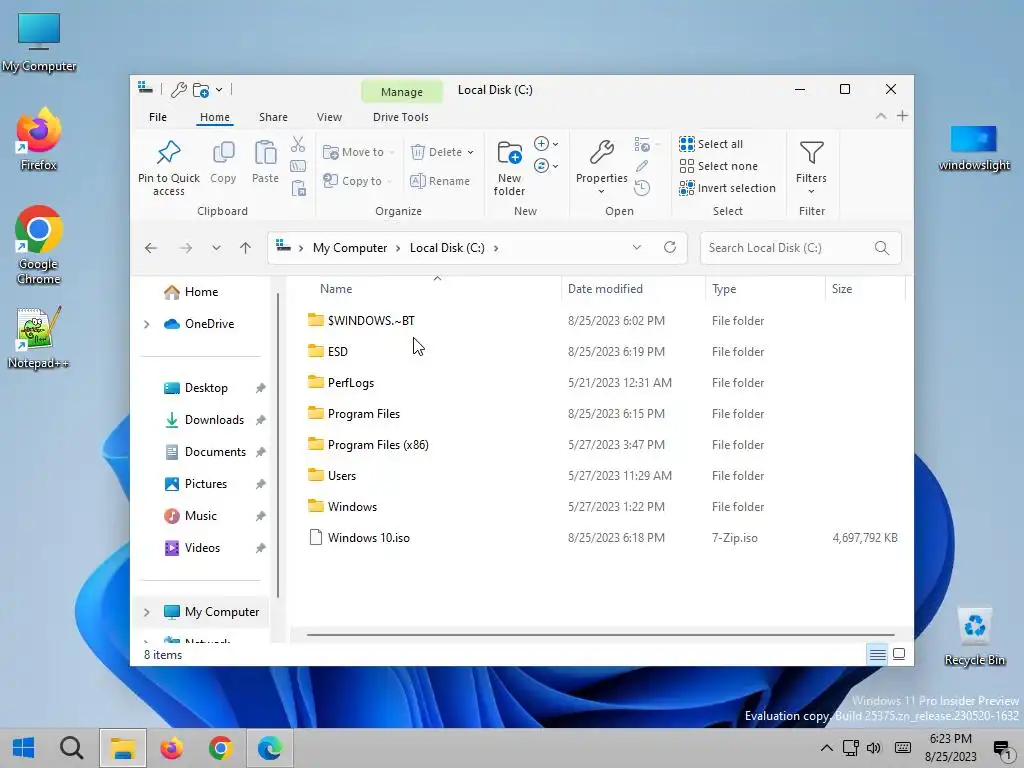
Task: Open the quick access toolbar customize dropdown
Action: (219, 89)
